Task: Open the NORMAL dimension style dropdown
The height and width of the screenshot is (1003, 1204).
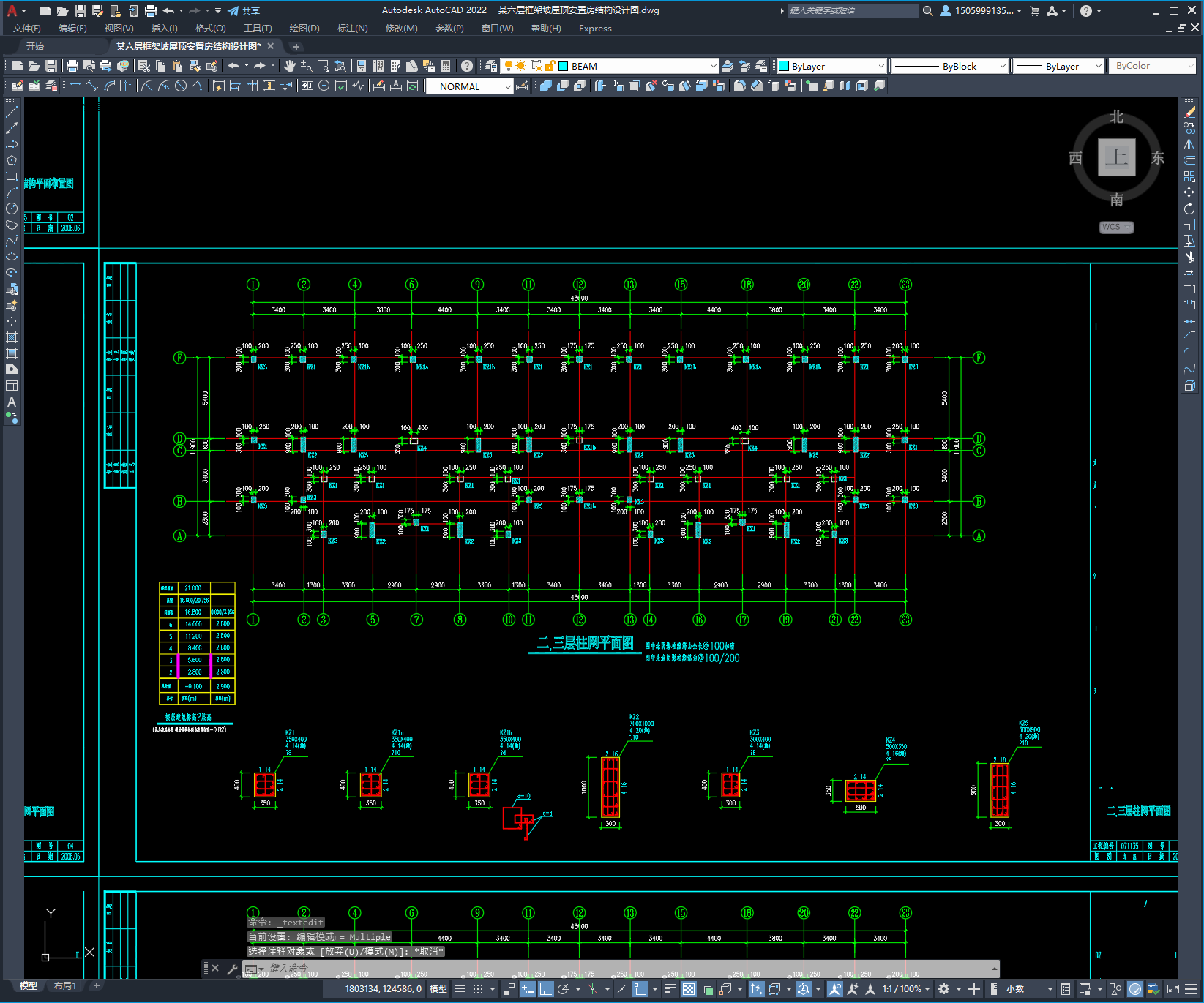Action: coord(507,86)
